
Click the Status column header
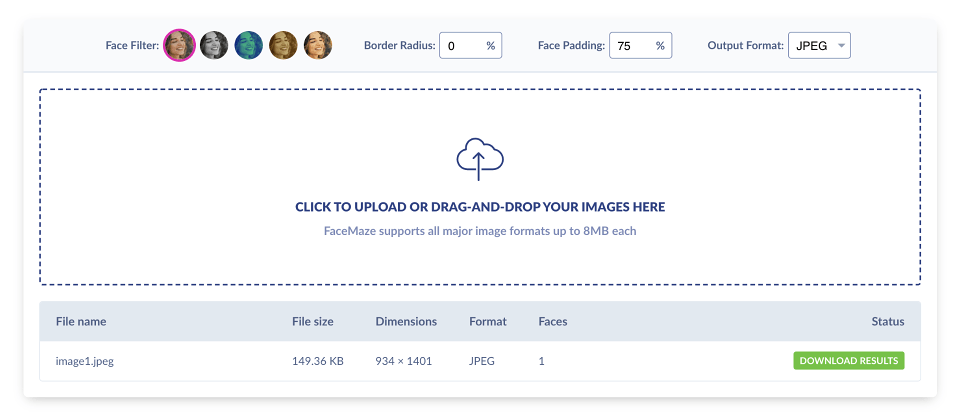click(888, 321)
